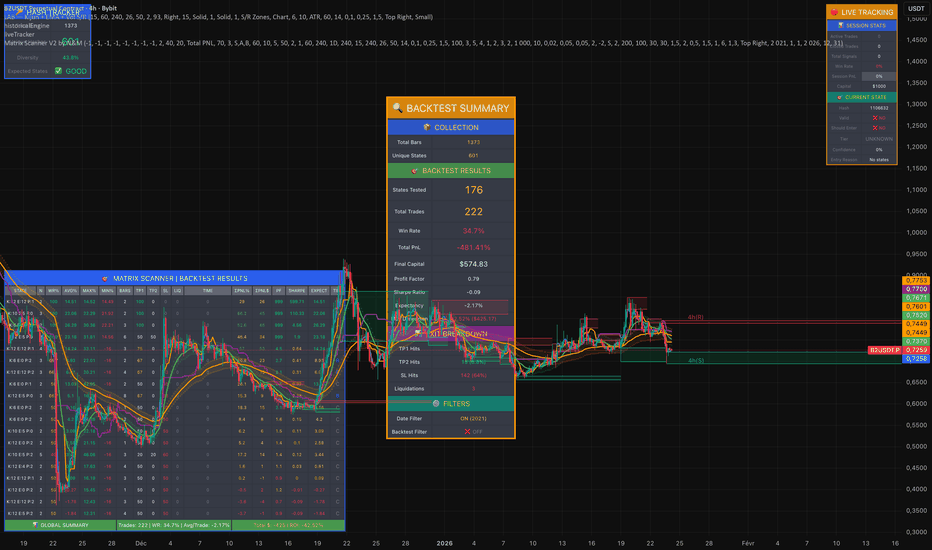Click the Collection section package icon

[428, 128]
